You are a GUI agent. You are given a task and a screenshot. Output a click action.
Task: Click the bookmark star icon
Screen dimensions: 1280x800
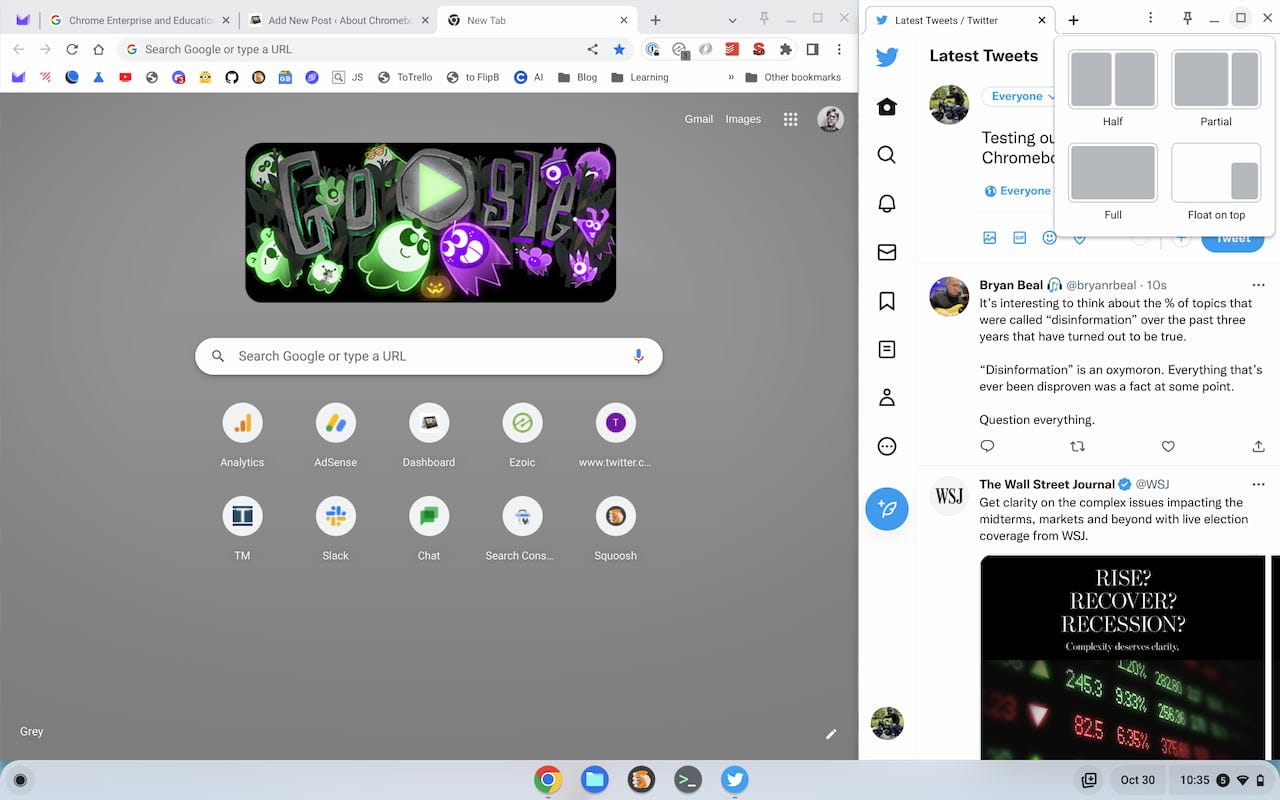pyautogui.click(x=619, y=49)
